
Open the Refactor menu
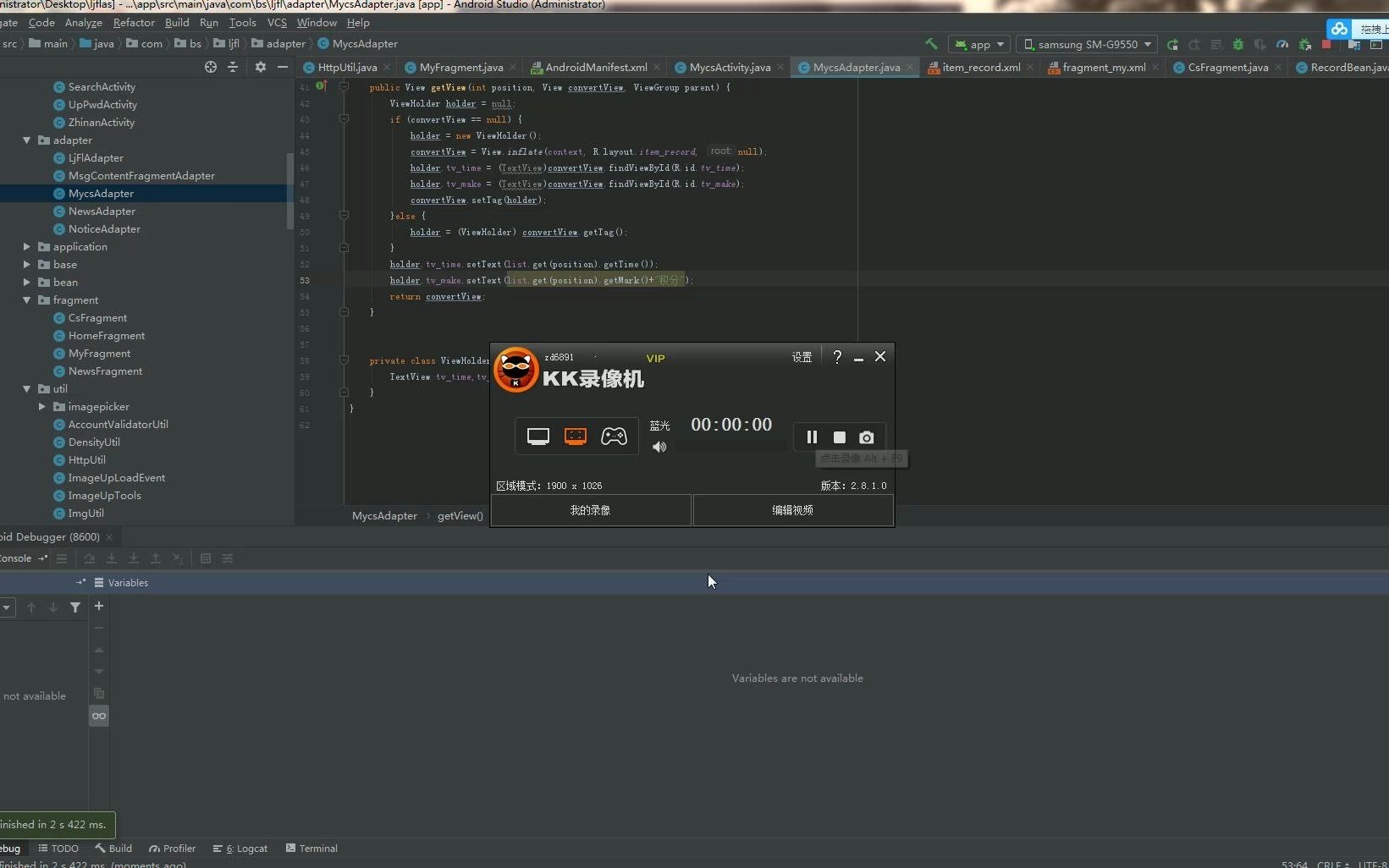point(134,23)
